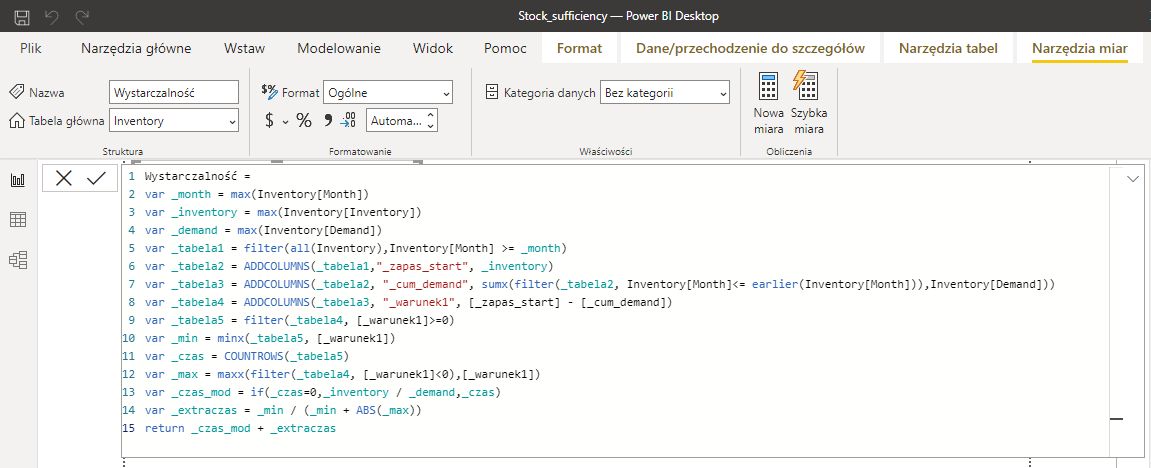The image size is (1151, 468).
Task: Click the Kategoria danych tag icon
Action: (x=493, y=92)
